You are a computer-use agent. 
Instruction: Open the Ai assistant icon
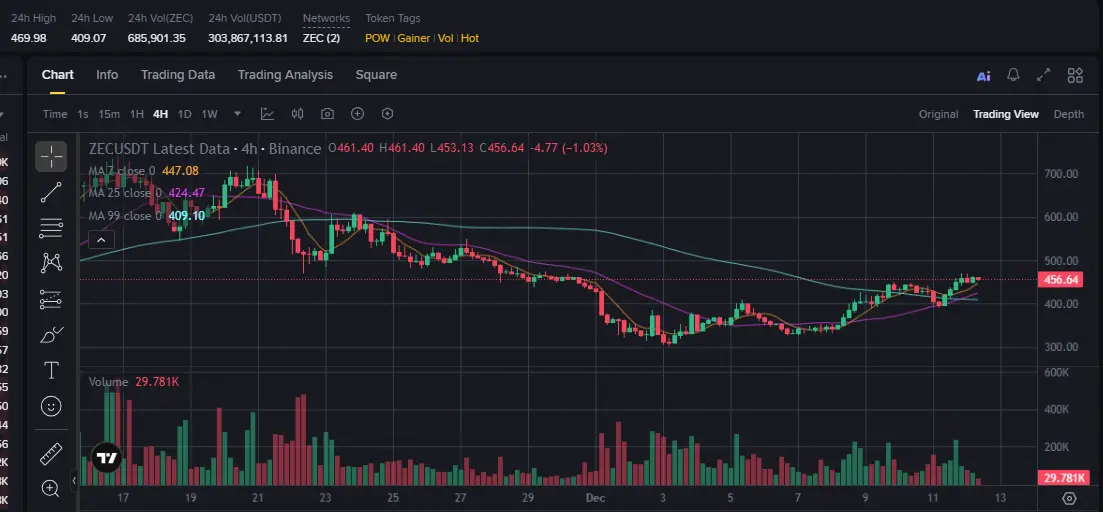[983, 75]
